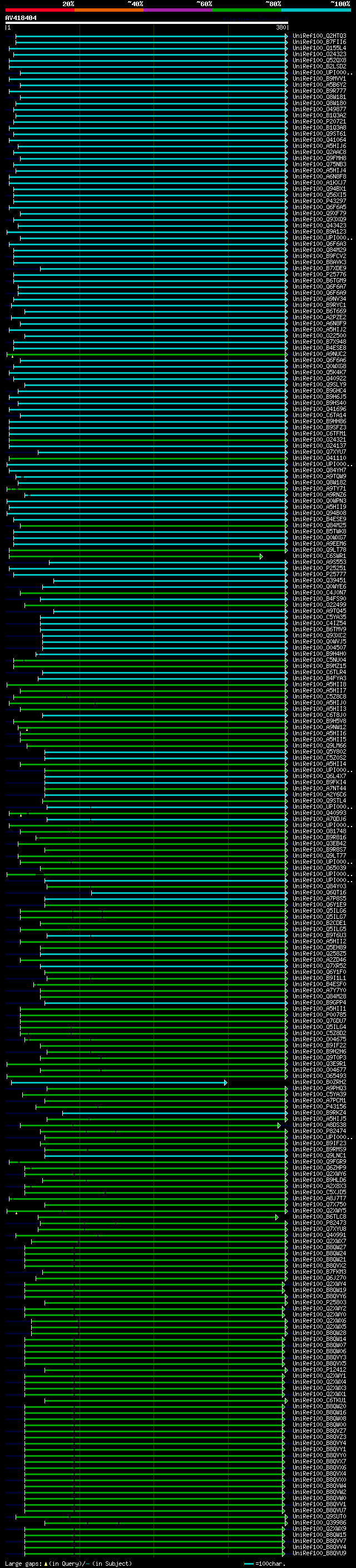Click the green ~80% identity legend bar

[247, 10]
